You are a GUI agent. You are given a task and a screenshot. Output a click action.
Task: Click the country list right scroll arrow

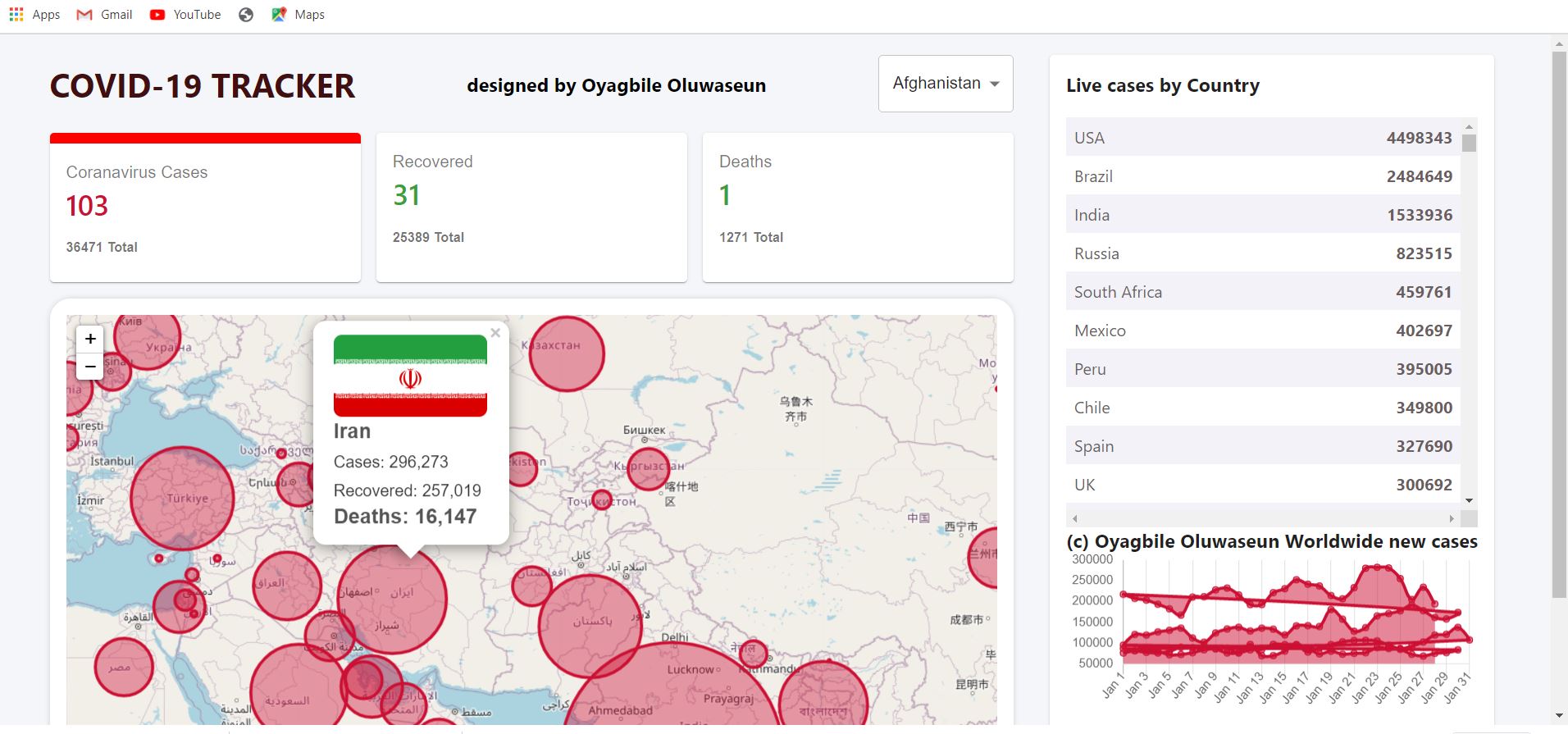point(1452,518)
